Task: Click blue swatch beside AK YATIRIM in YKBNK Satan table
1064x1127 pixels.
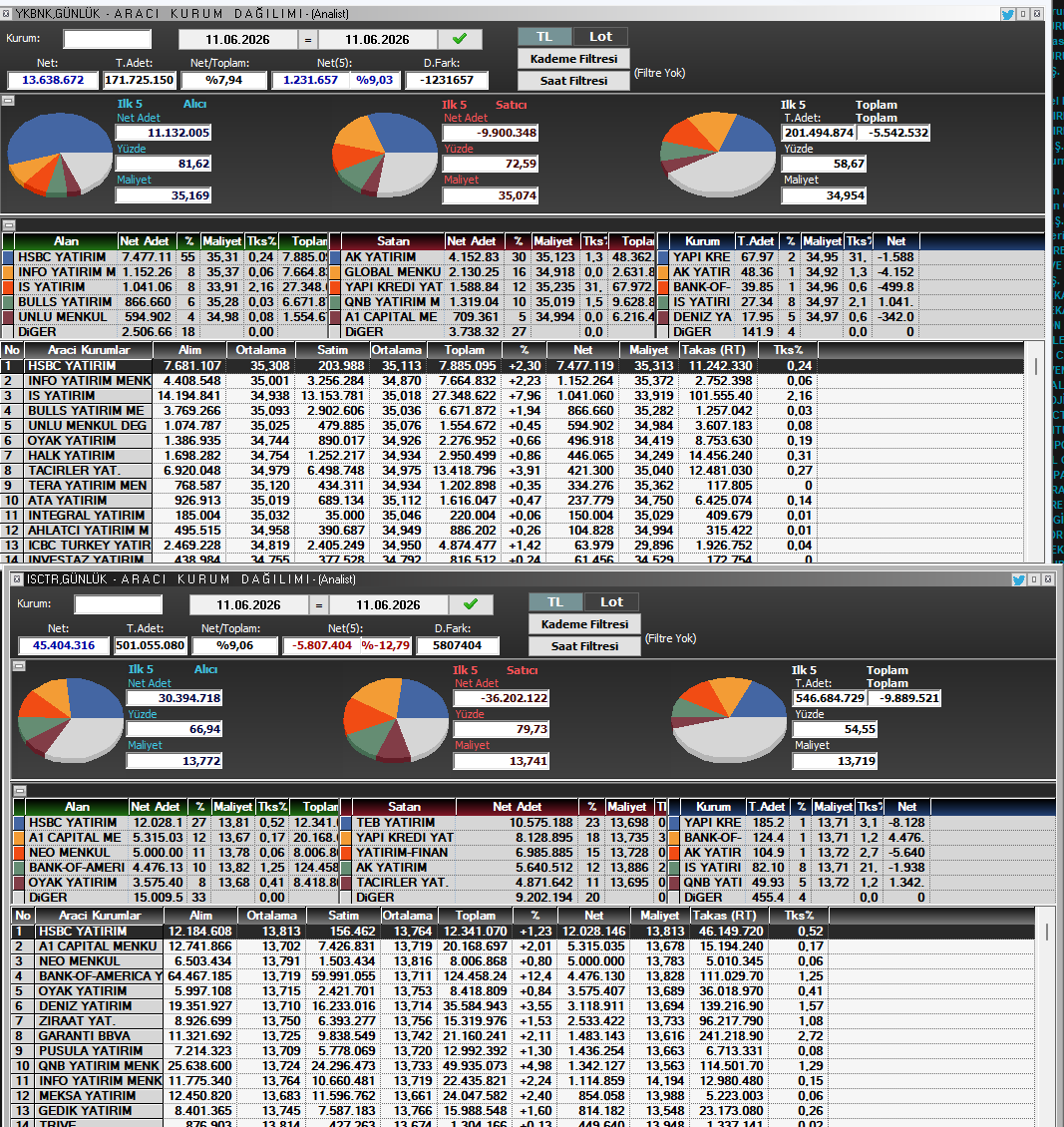Action: pos(335,257)
